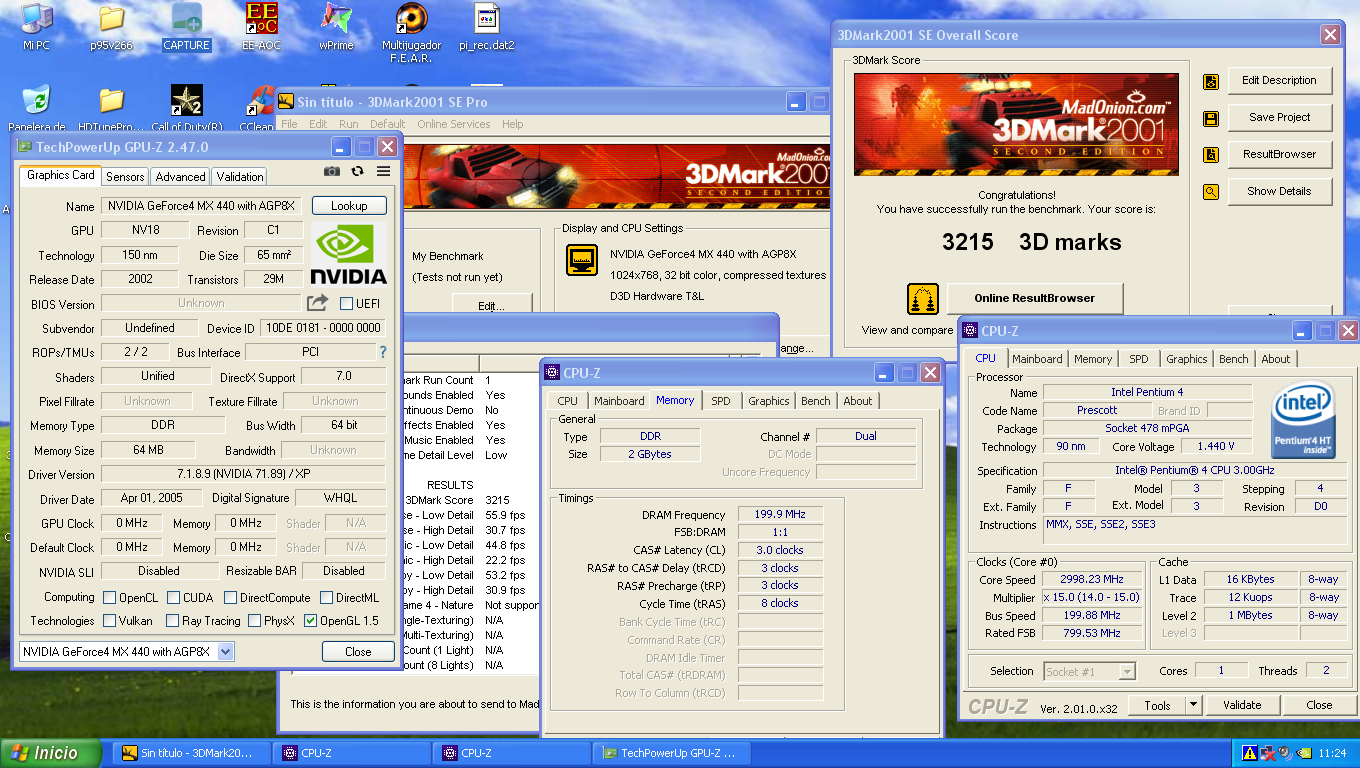Click the Online ResultBrowser button
The image size is (1360, 768).
[1034, 298]
